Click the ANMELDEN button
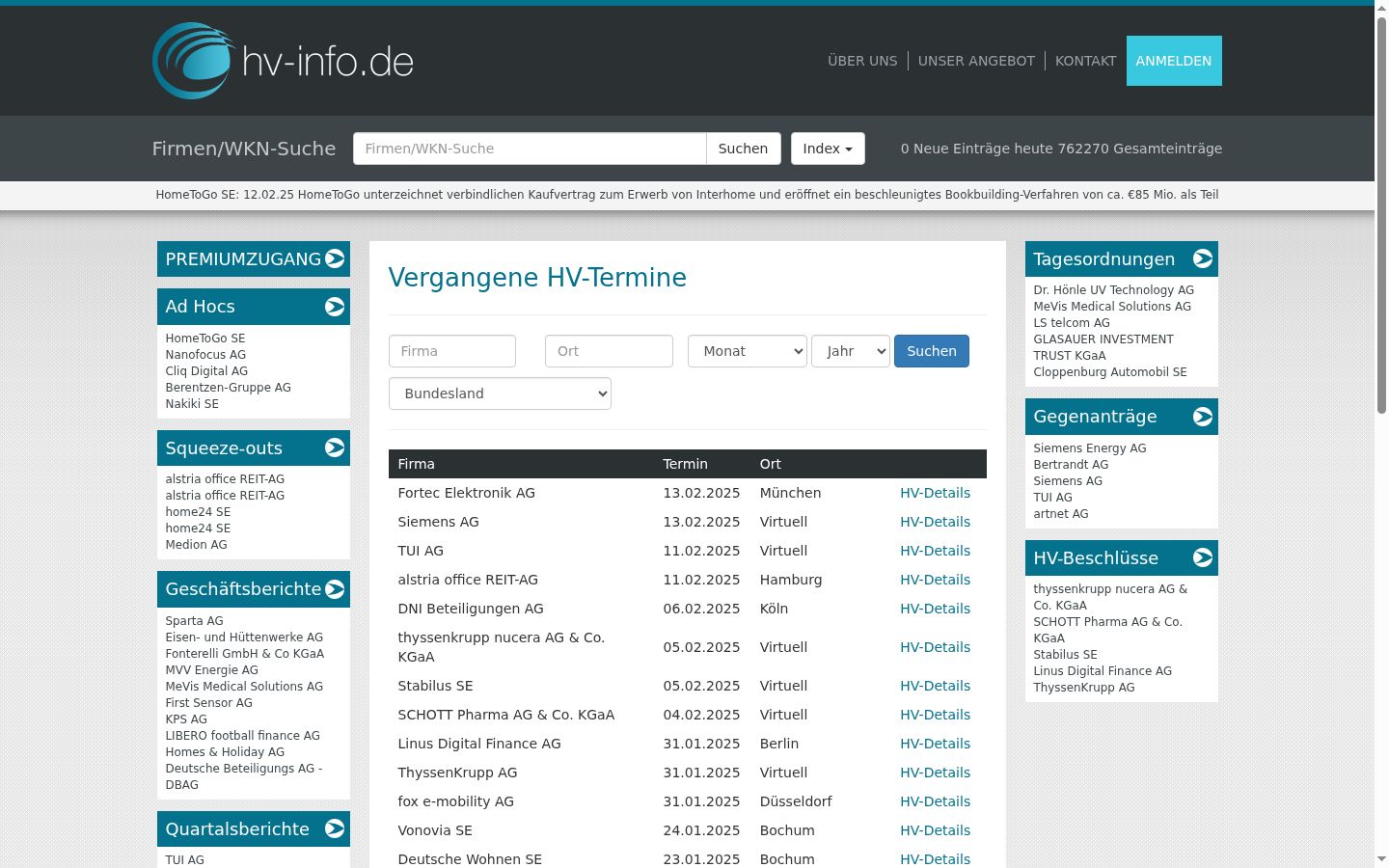 [1174, 61]
